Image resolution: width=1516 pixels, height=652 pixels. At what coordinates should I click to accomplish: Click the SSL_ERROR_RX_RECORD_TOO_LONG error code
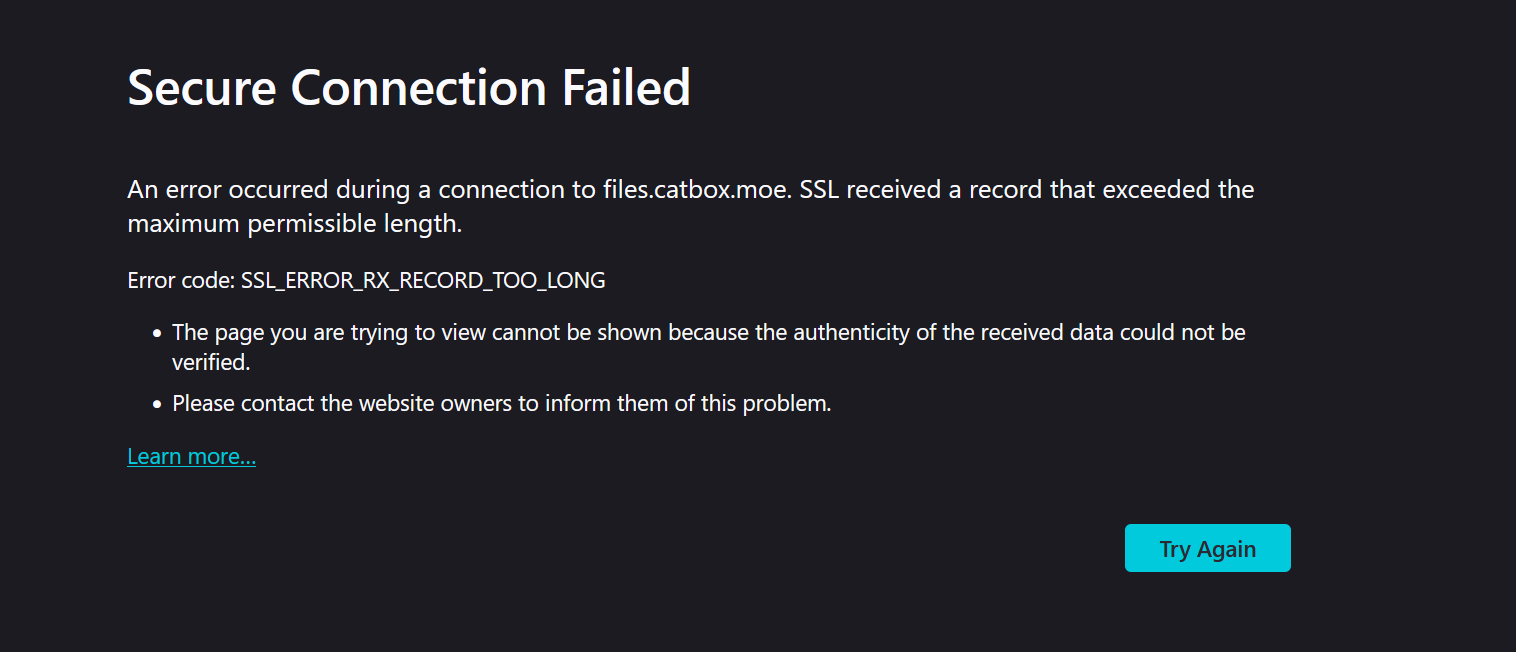pos(423,281)
